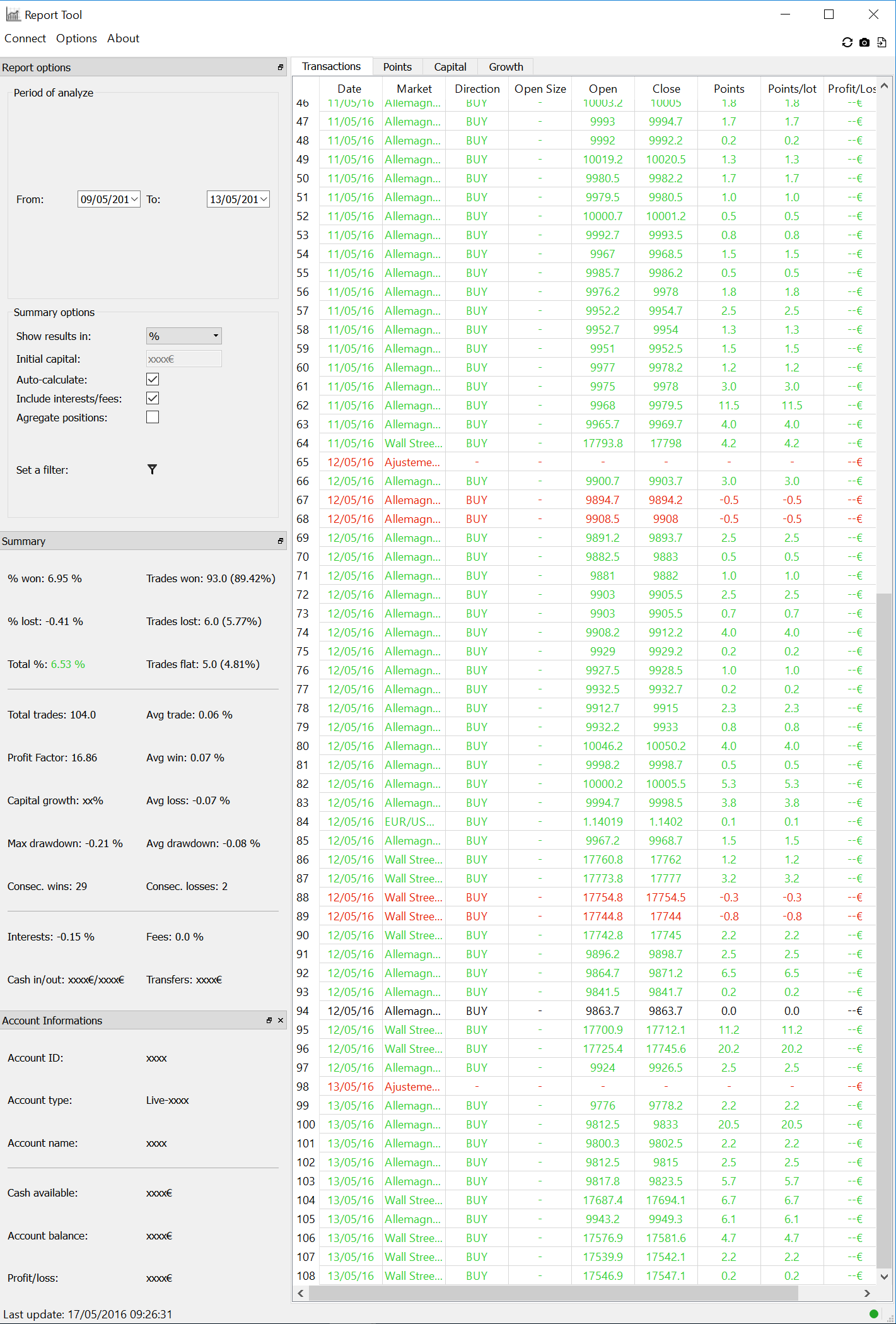
Task: Click the Last update timestamp in status bar
Action: (88, 1315)
